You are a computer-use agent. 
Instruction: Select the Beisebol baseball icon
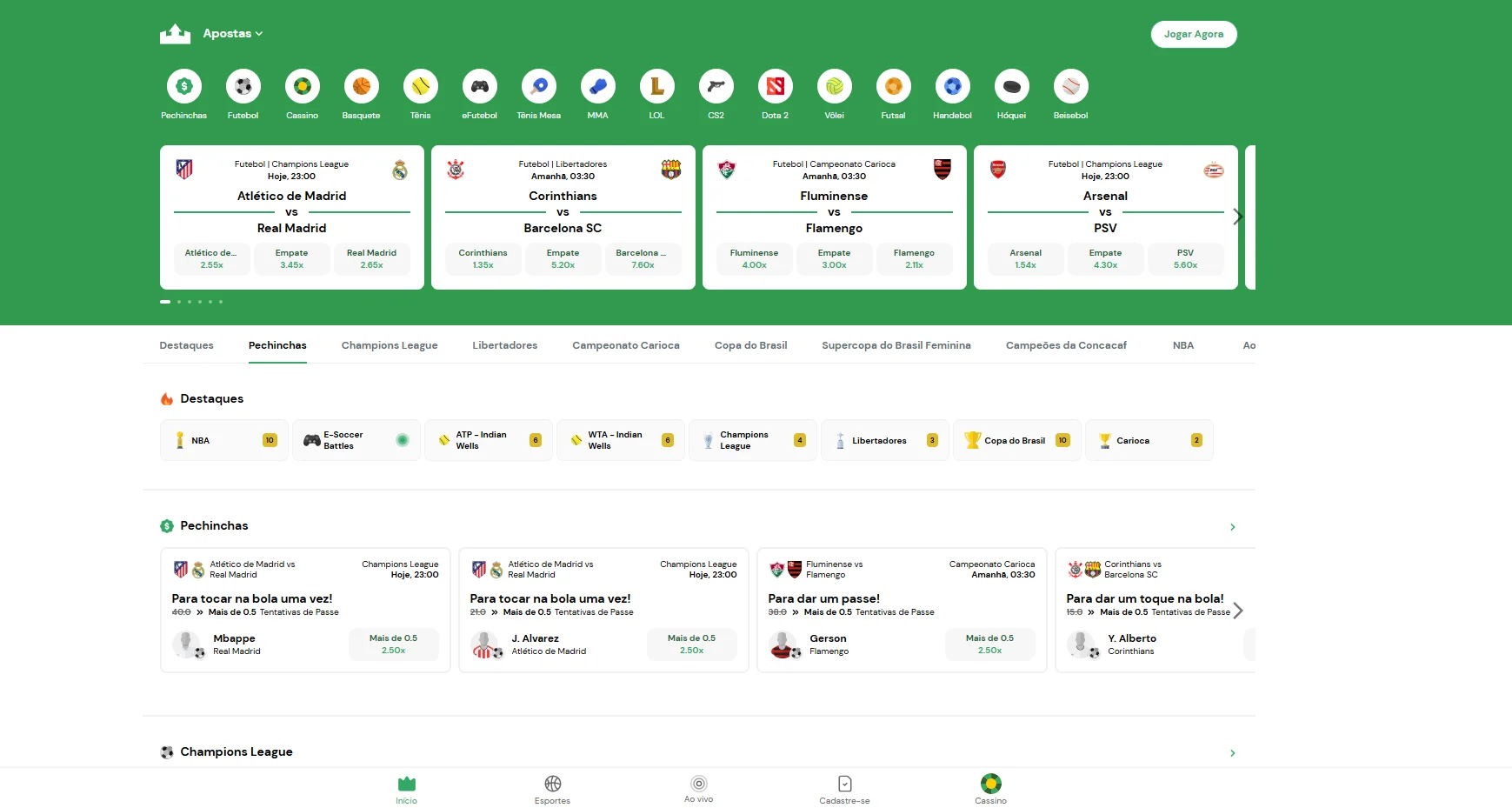(x=1070, y=86)
